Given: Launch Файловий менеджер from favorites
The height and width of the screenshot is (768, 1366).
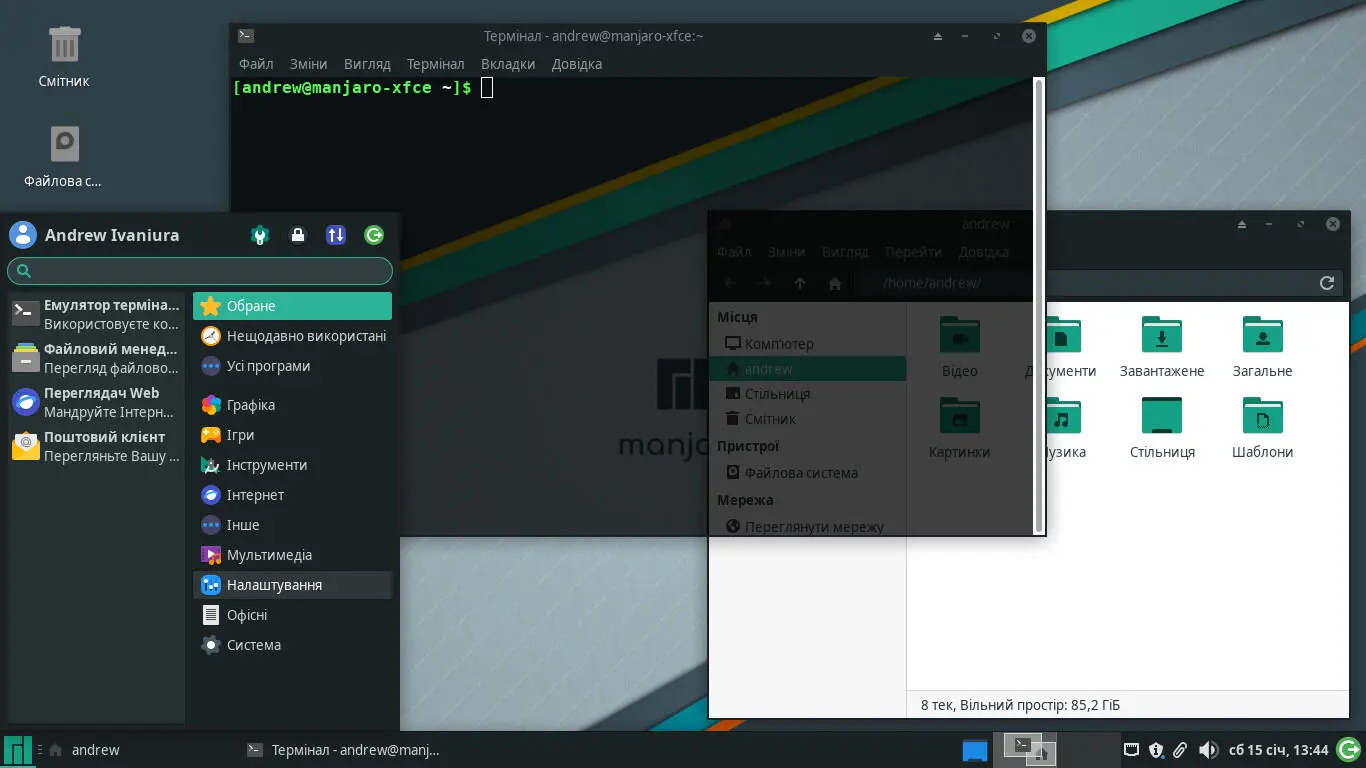Looking at the screenshot, I should click(96, 358).
